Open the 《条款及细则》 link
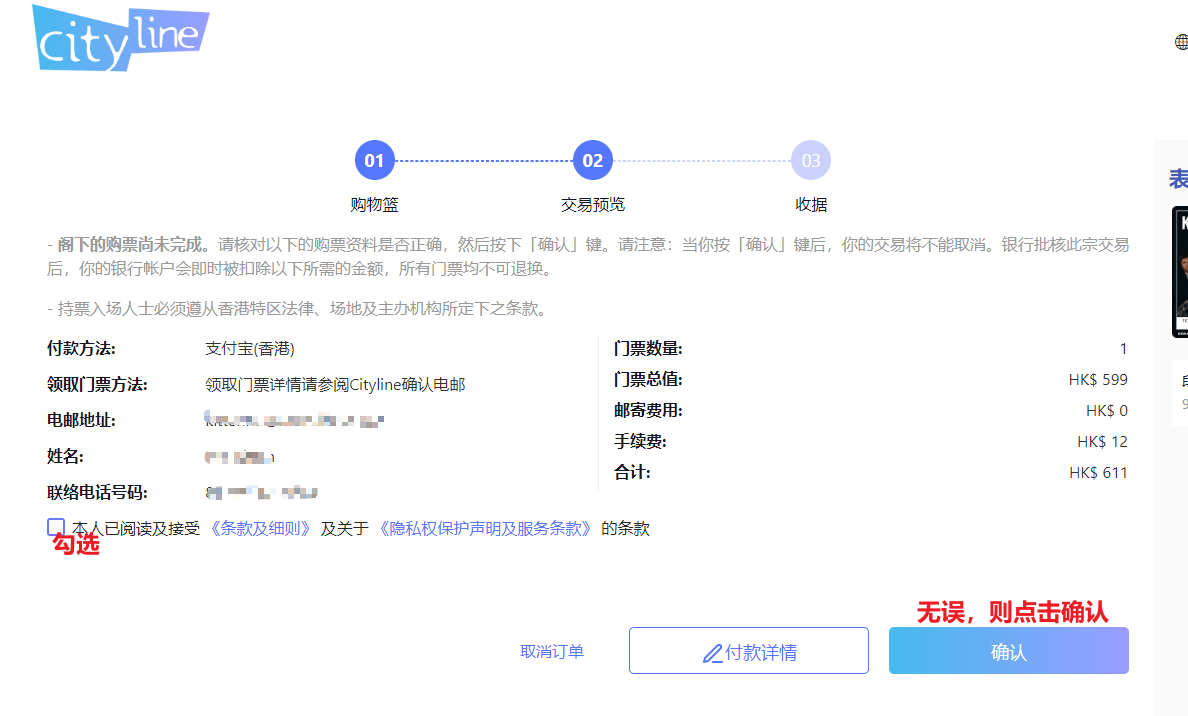This screenshot has height=716, width=1188. (x=260, y=528)
